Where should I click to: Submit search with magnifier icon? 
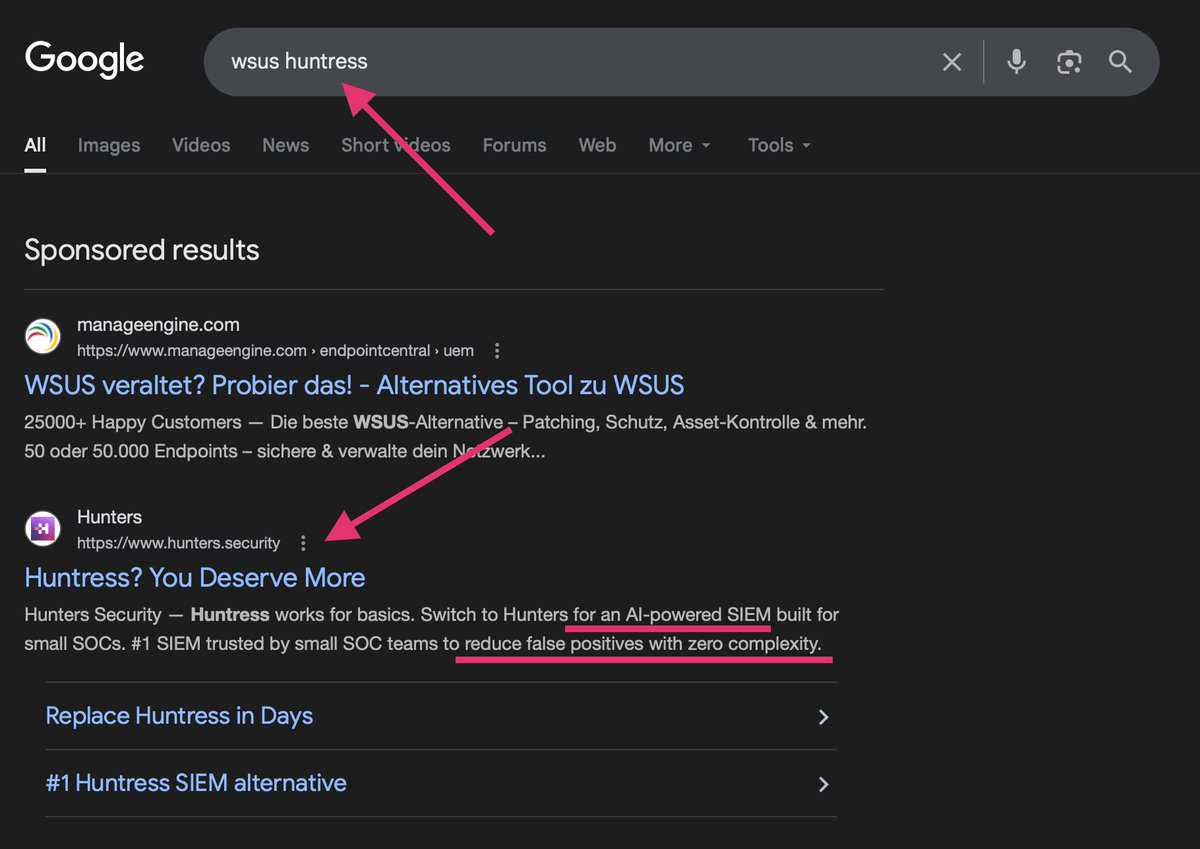pyautogui.click(x=1120, y=62)
